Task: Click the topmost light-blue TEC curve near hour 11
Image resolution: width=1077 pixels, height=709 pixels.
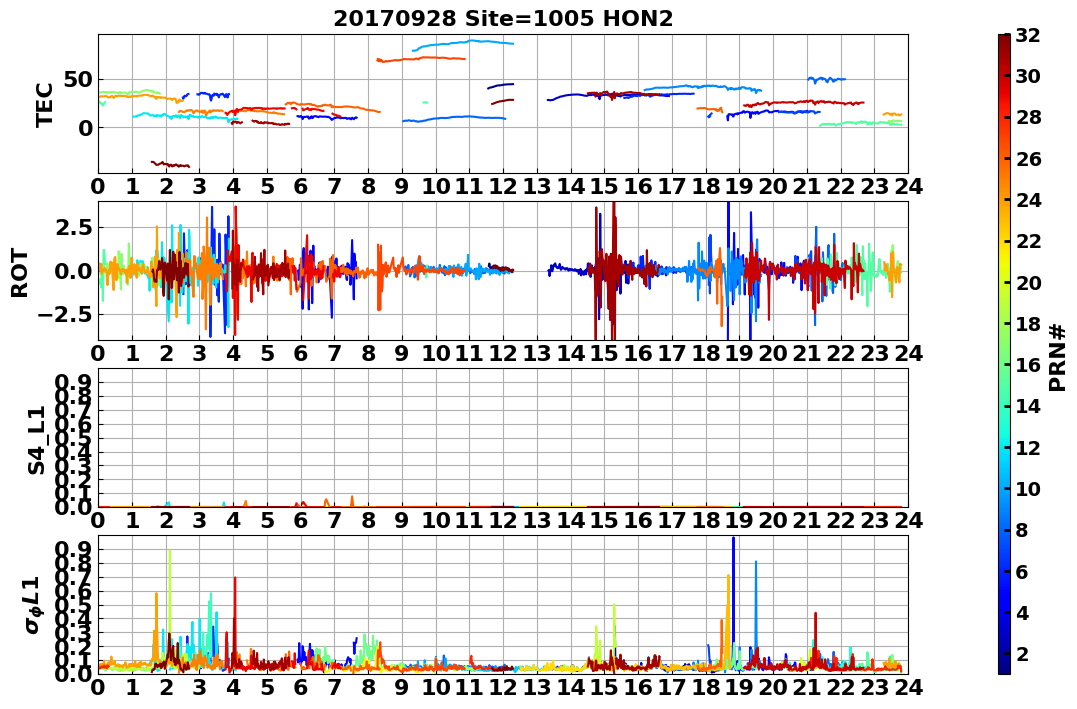Action: point(463,44)
